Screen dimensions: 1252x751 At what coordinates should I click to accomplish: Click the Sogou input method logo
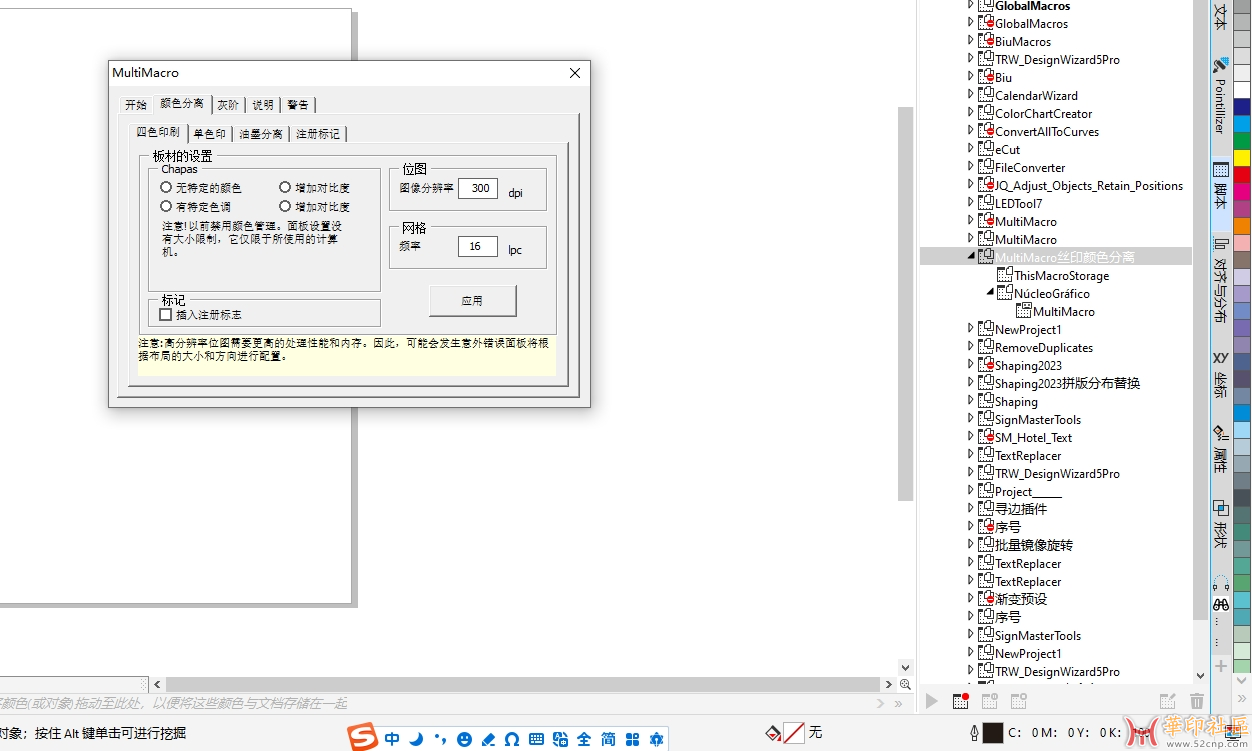click(x=363, y=738)
